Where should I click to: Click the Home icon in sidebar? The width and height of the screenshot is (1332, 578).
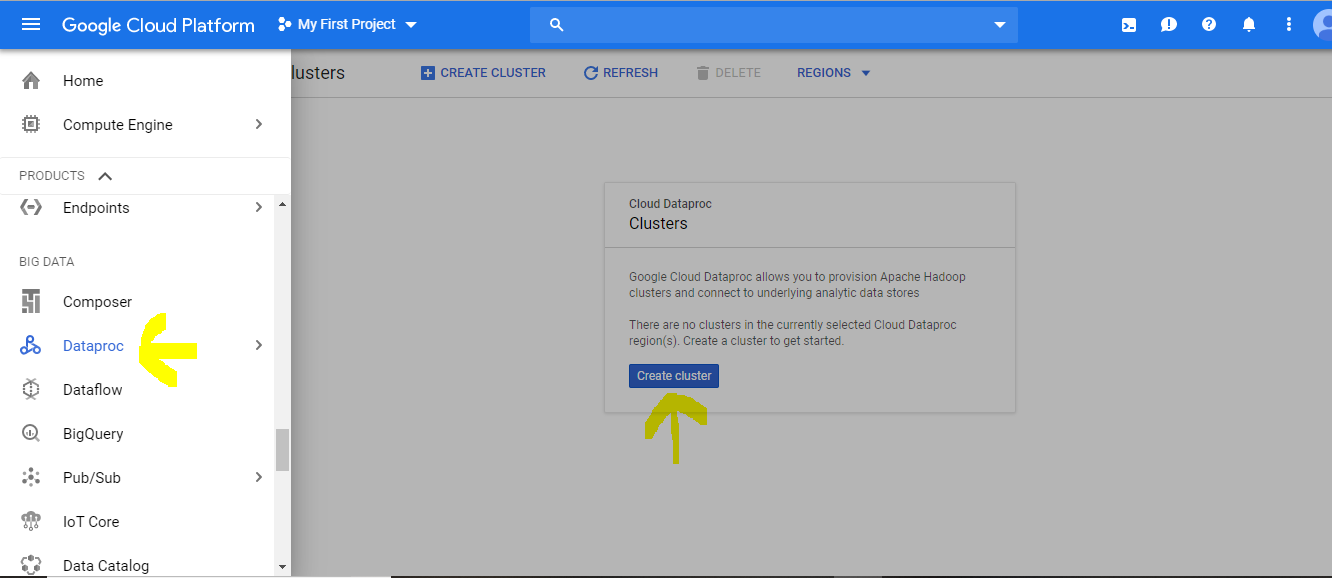pyautogui.click(x=31, y=81)
